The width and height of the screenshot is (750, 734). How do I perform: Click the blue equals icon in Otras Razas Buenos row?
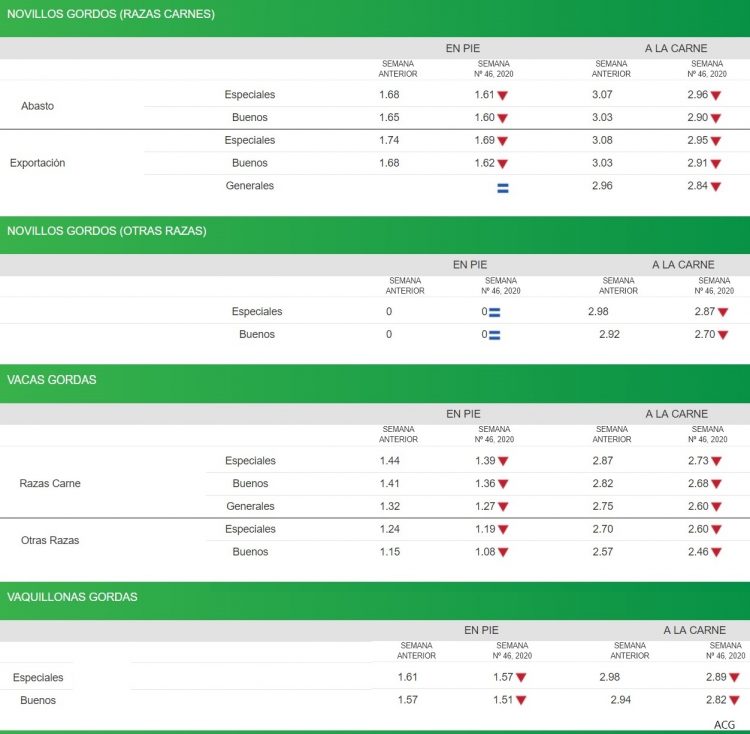tap(494, 335)
